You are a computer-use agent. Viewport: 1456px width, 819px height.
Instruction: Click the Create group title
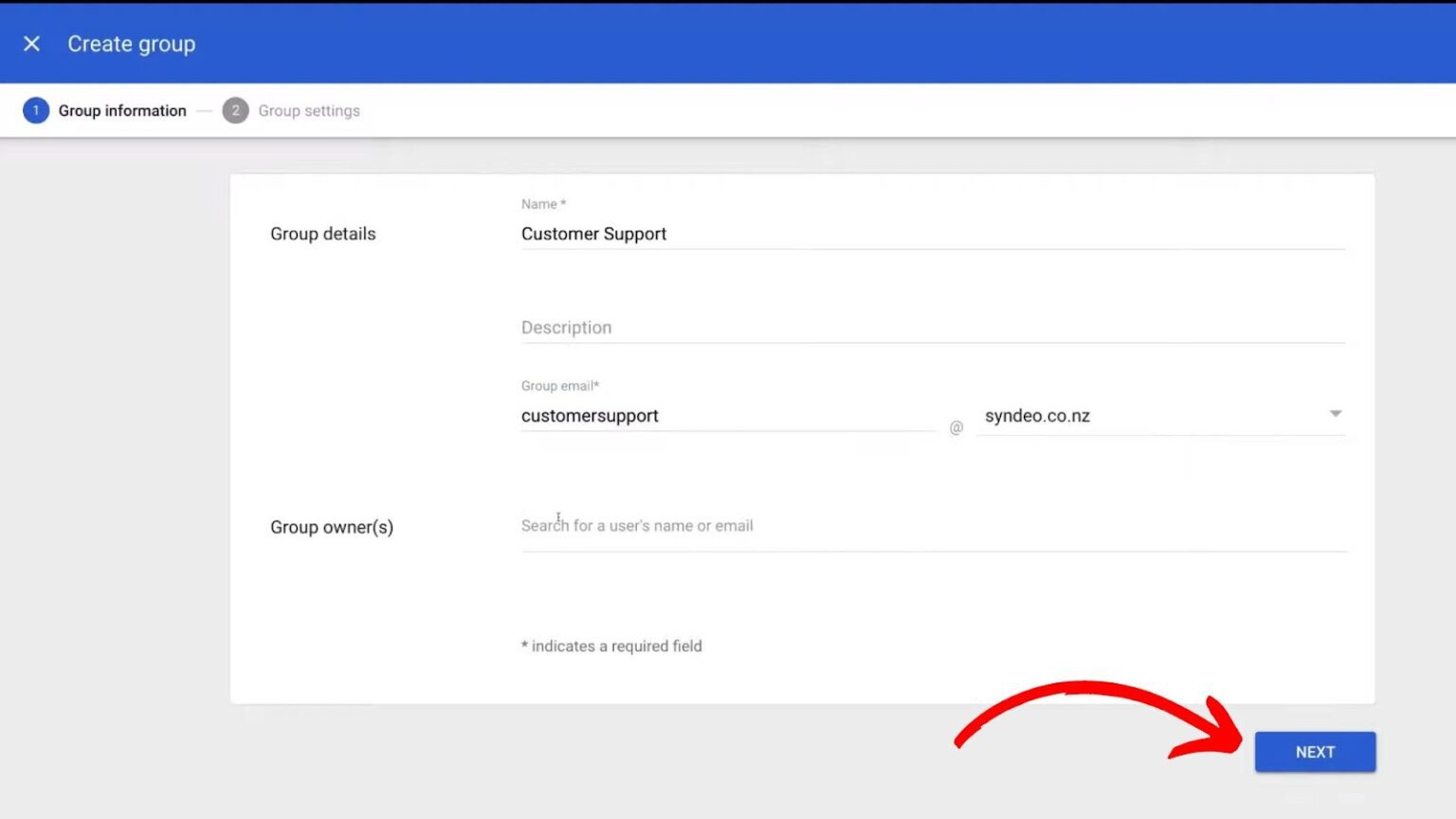coord(131,44)
